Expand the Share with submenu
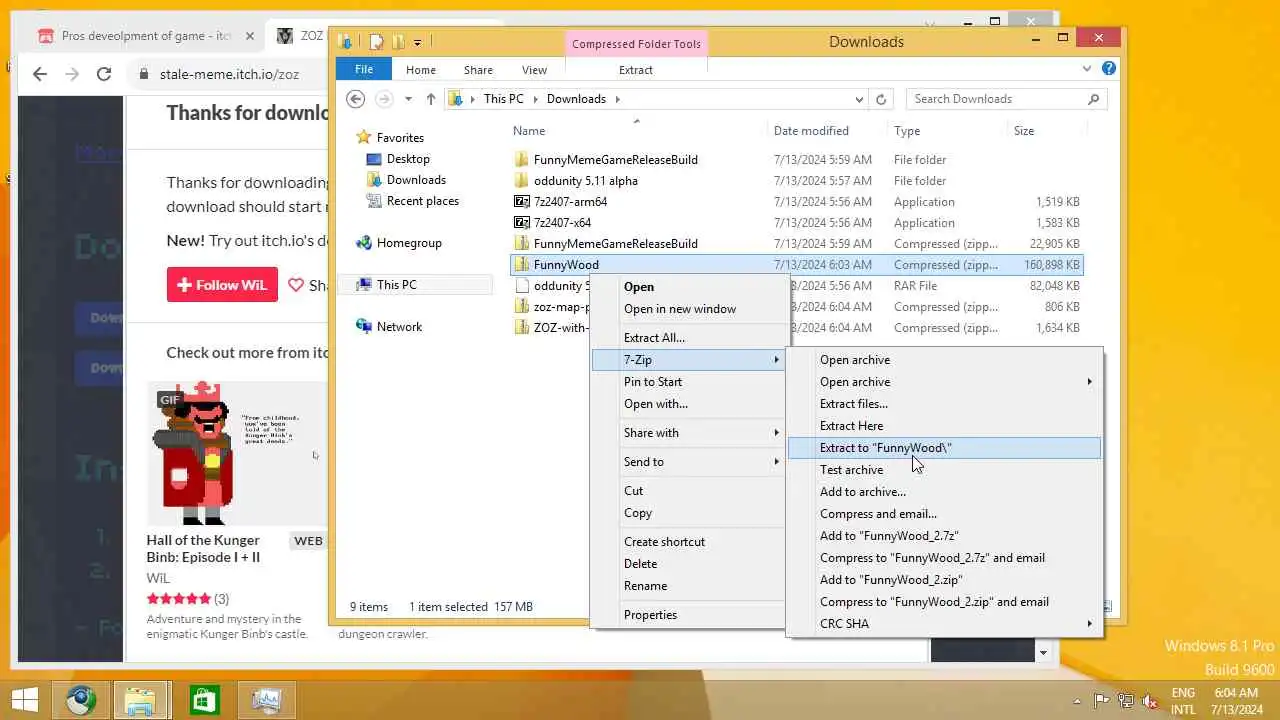 (776, 433)
